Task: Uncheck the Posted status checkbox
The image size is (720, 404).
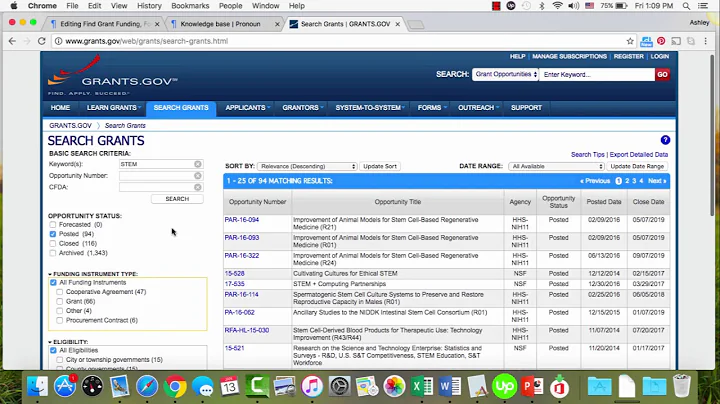Action: coord(53,234)
